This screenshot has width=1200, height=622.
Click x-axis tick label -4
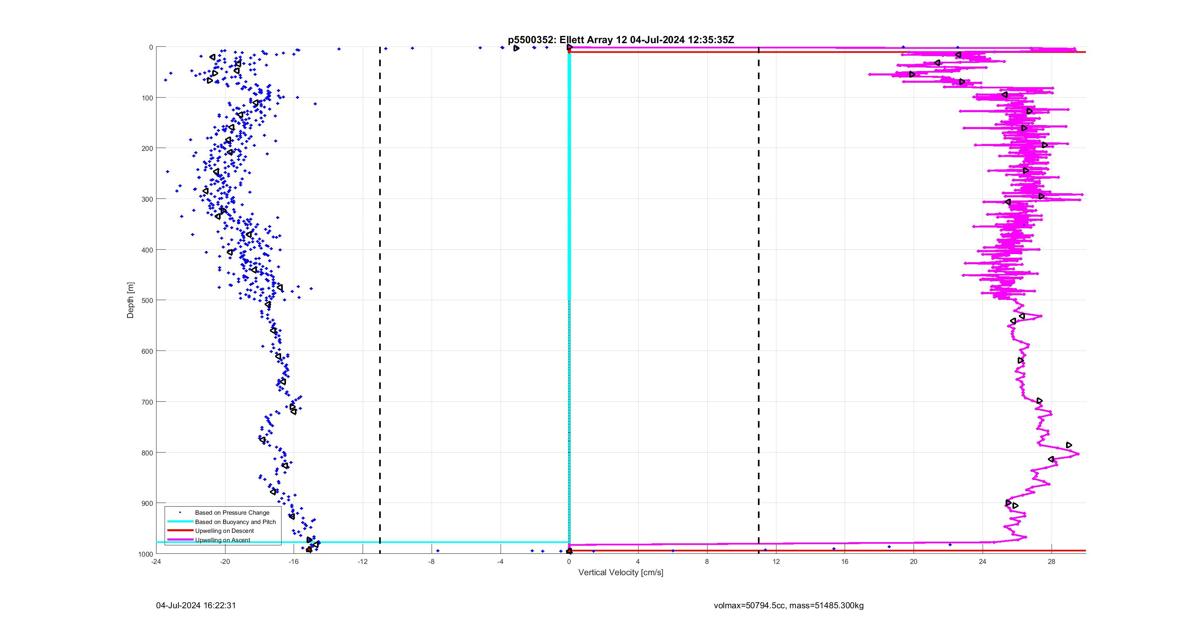point(501,561)
